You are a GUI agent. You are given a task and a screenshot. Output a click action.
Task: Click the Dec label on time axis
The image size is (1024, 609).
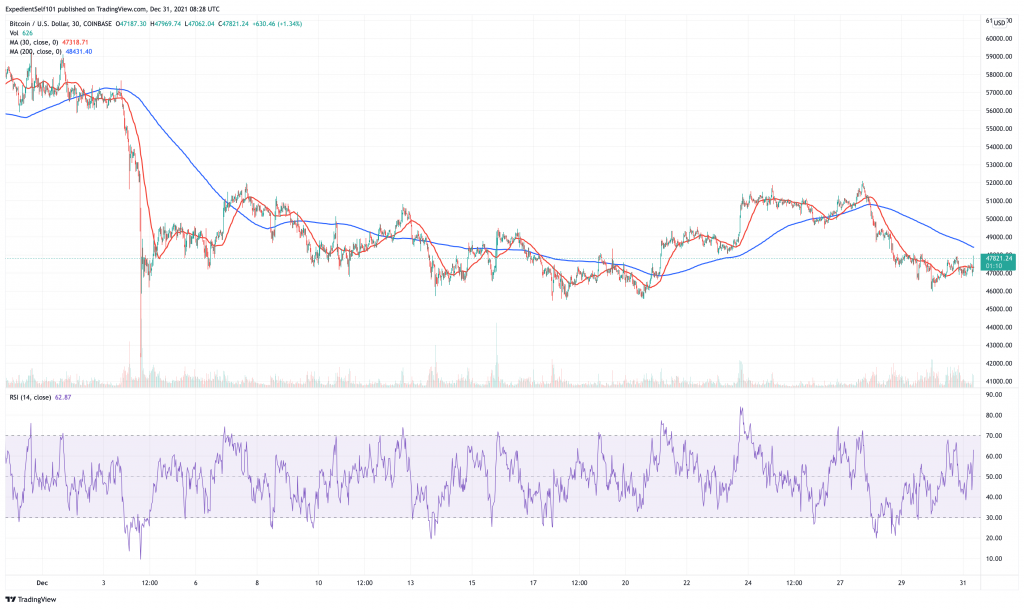point(42,583)
